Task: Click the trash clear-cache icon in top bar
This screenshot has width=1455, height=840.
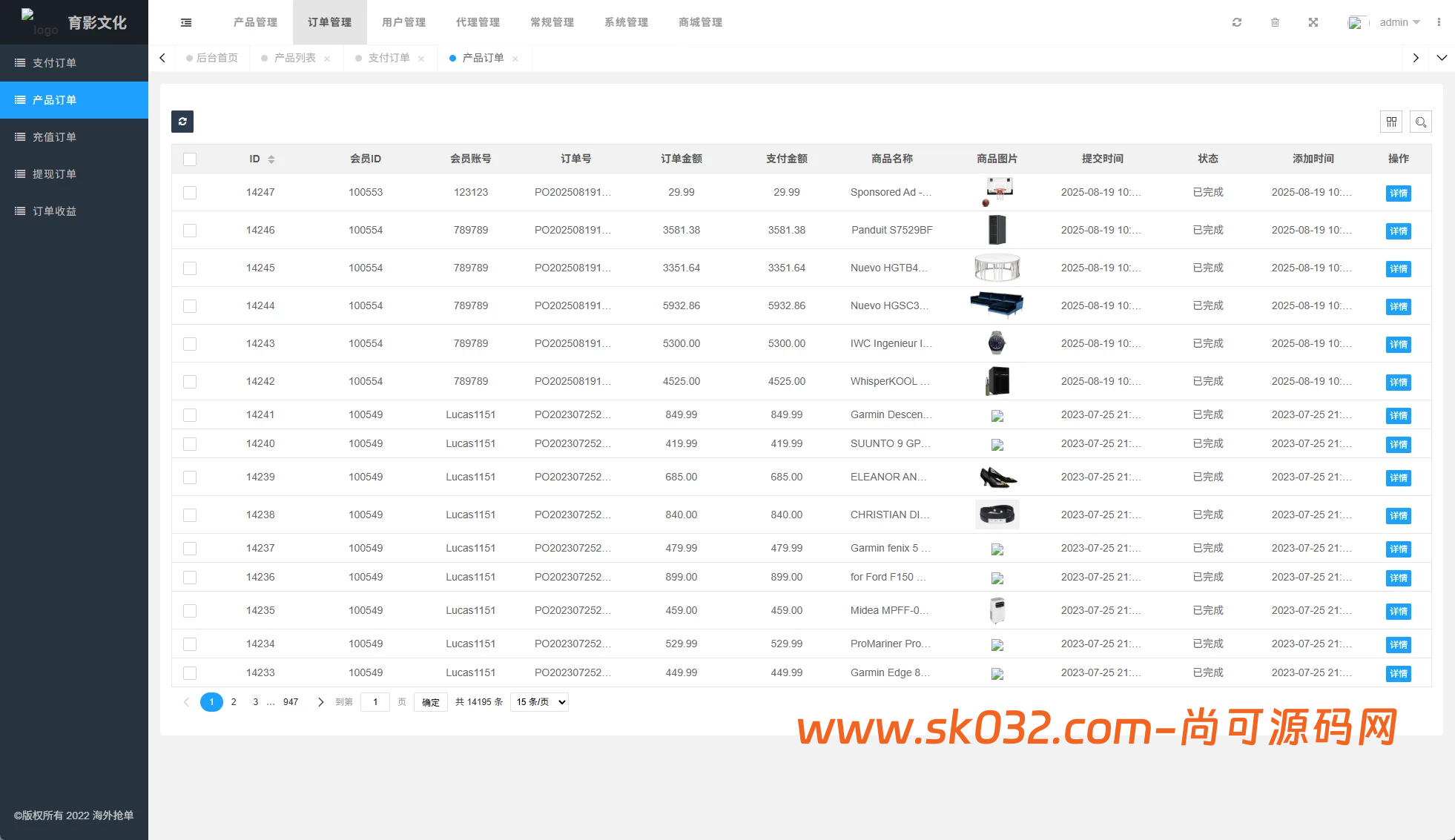Action: (x=1275, y=22)
